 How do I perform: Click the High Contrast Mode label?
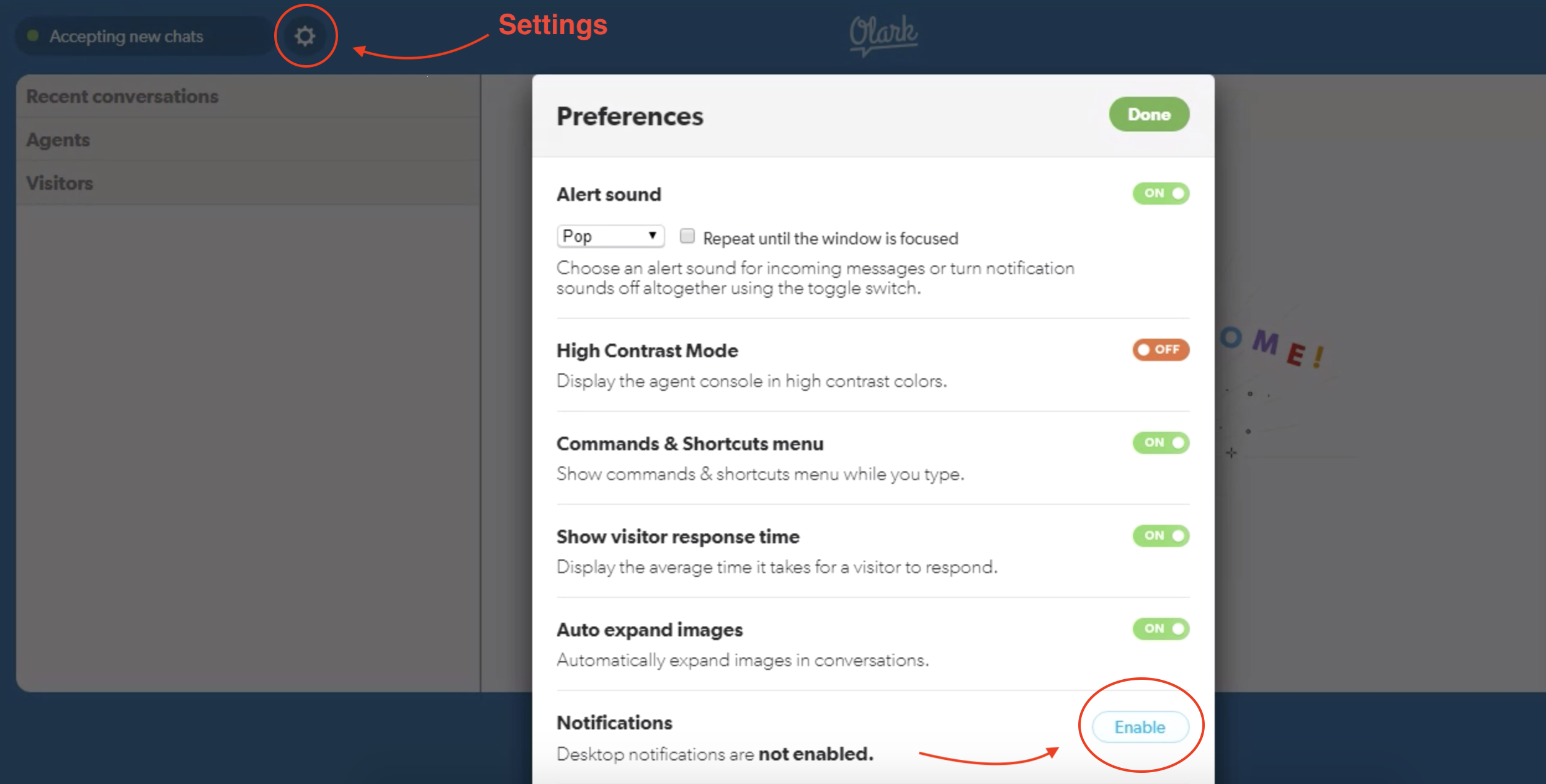click(647, 351)
